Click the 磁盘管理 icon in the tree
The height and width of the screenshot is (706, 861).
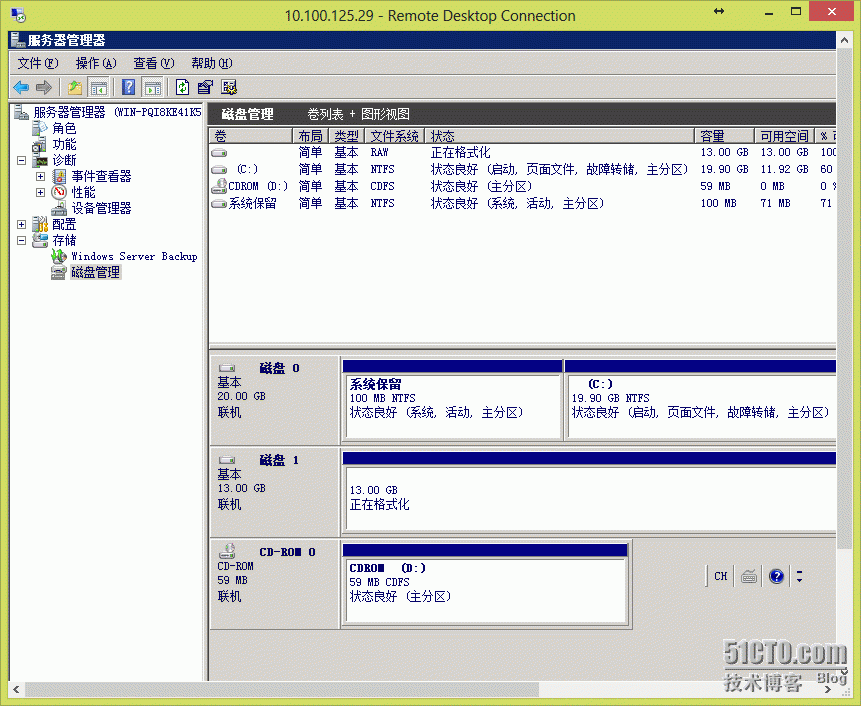pos(59,272)
